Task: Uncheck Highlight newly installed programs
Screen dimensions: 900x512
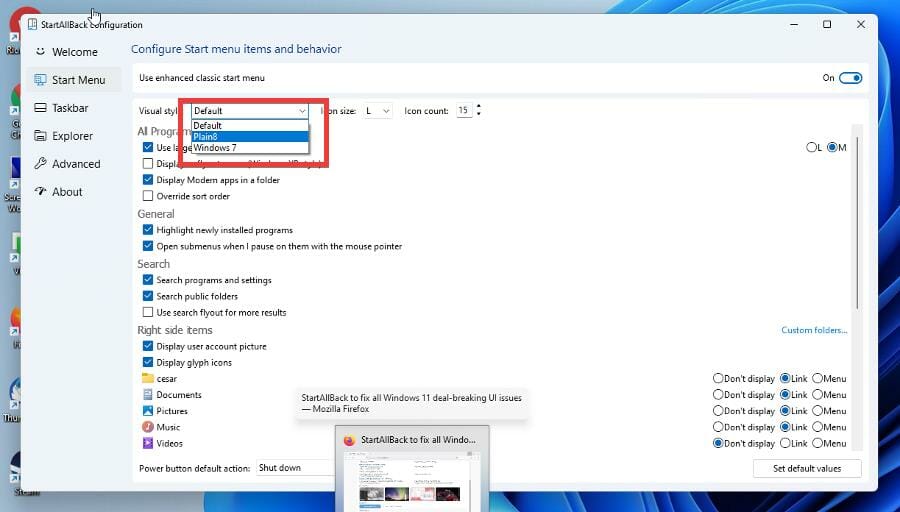Action: click(x=148, y=230)
